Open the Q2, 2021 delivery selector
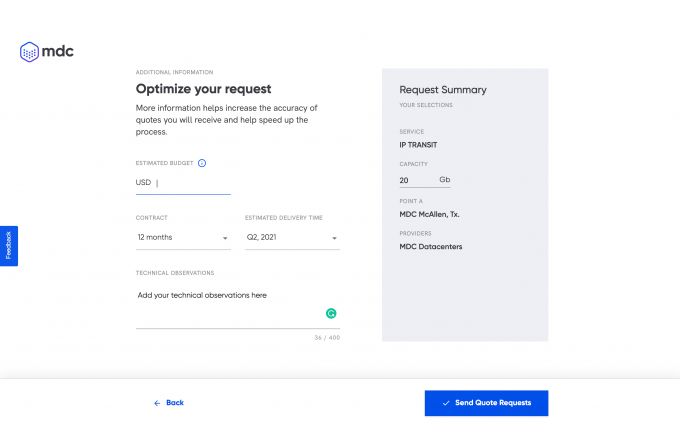This screenshot has height=428, width=680. pyautogui.click(x=292, y=238)
